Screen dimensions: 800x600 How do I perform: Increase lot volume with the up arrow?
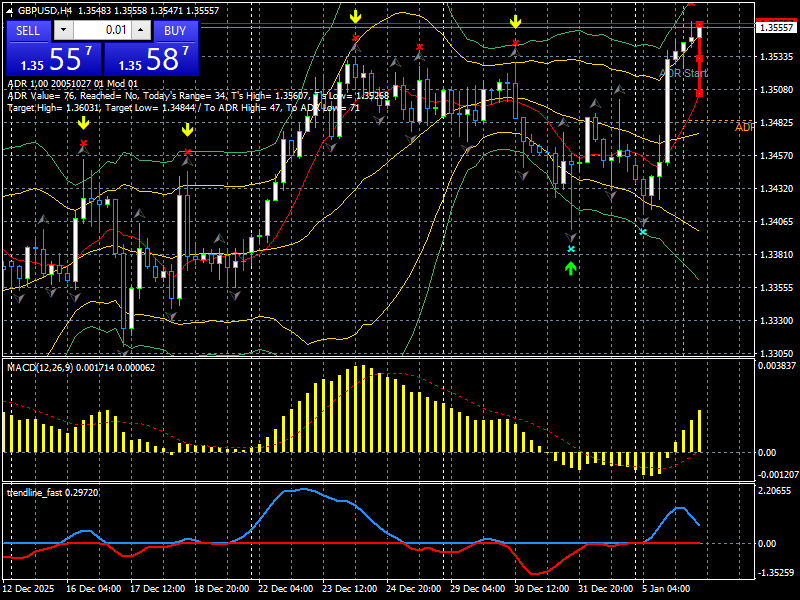[141, 30]
